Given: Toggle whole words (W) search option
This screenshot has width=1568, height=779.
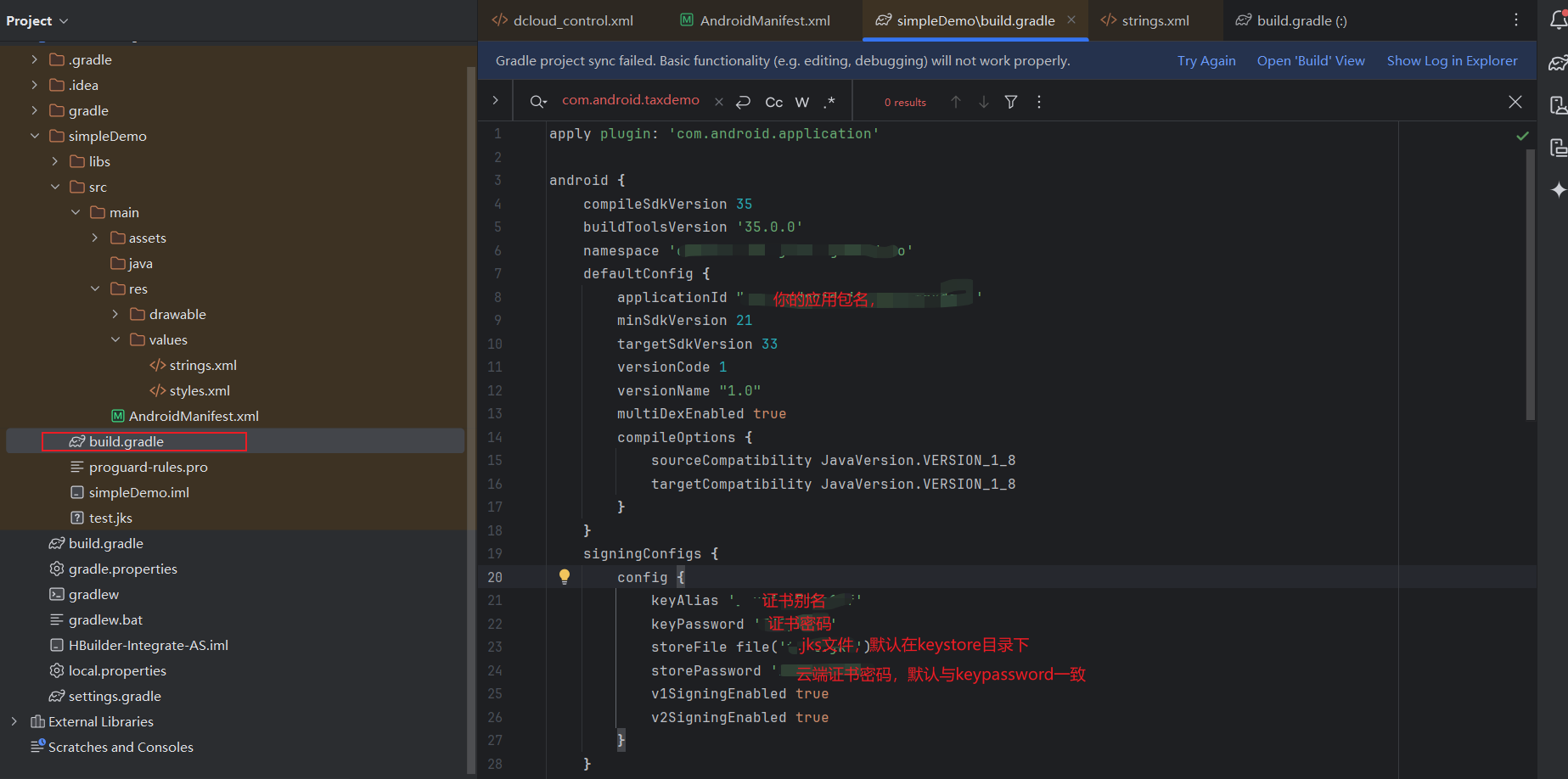Looking at the screenshot, I should point(801,102).
